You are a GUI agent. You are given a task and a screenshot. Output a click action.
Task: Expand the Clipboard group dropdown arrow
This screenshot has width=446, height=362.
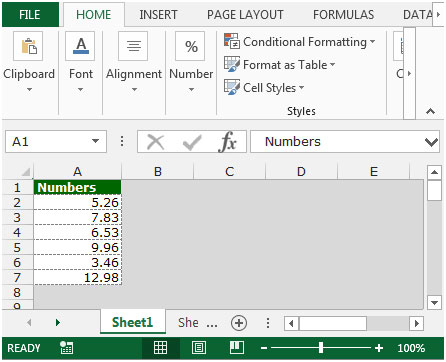coord(29,89)
